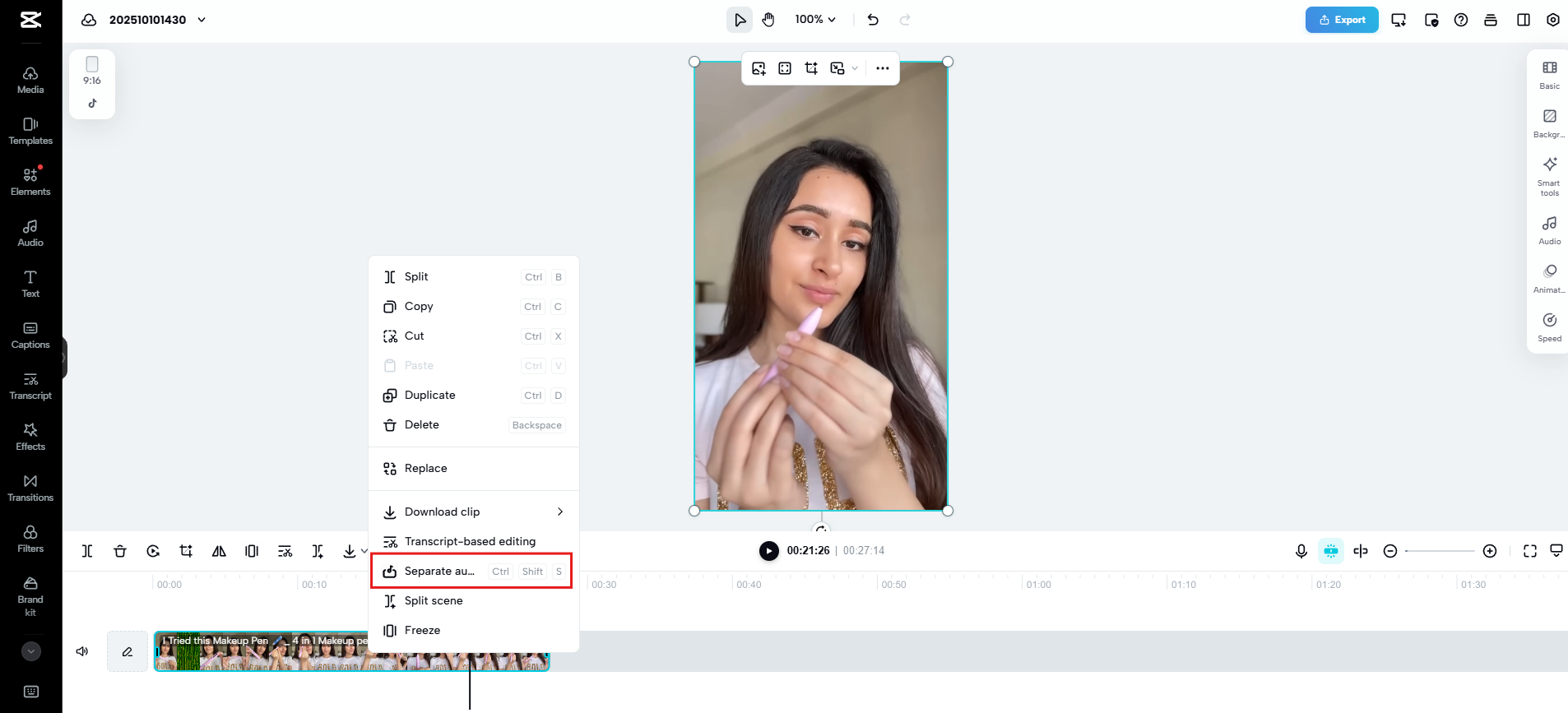The image size is (1568, 713).
Task: Open the Text panel
Action: [30, 285]
